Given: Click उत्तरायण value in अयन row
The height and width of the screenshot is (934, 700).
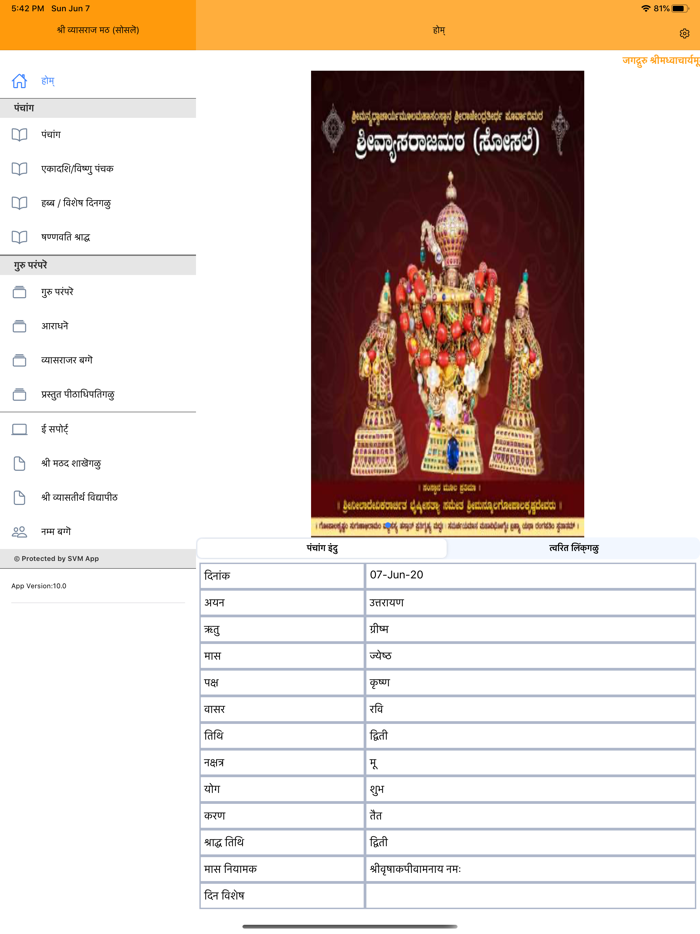Looking at the screenshot, I should point(387,602).
